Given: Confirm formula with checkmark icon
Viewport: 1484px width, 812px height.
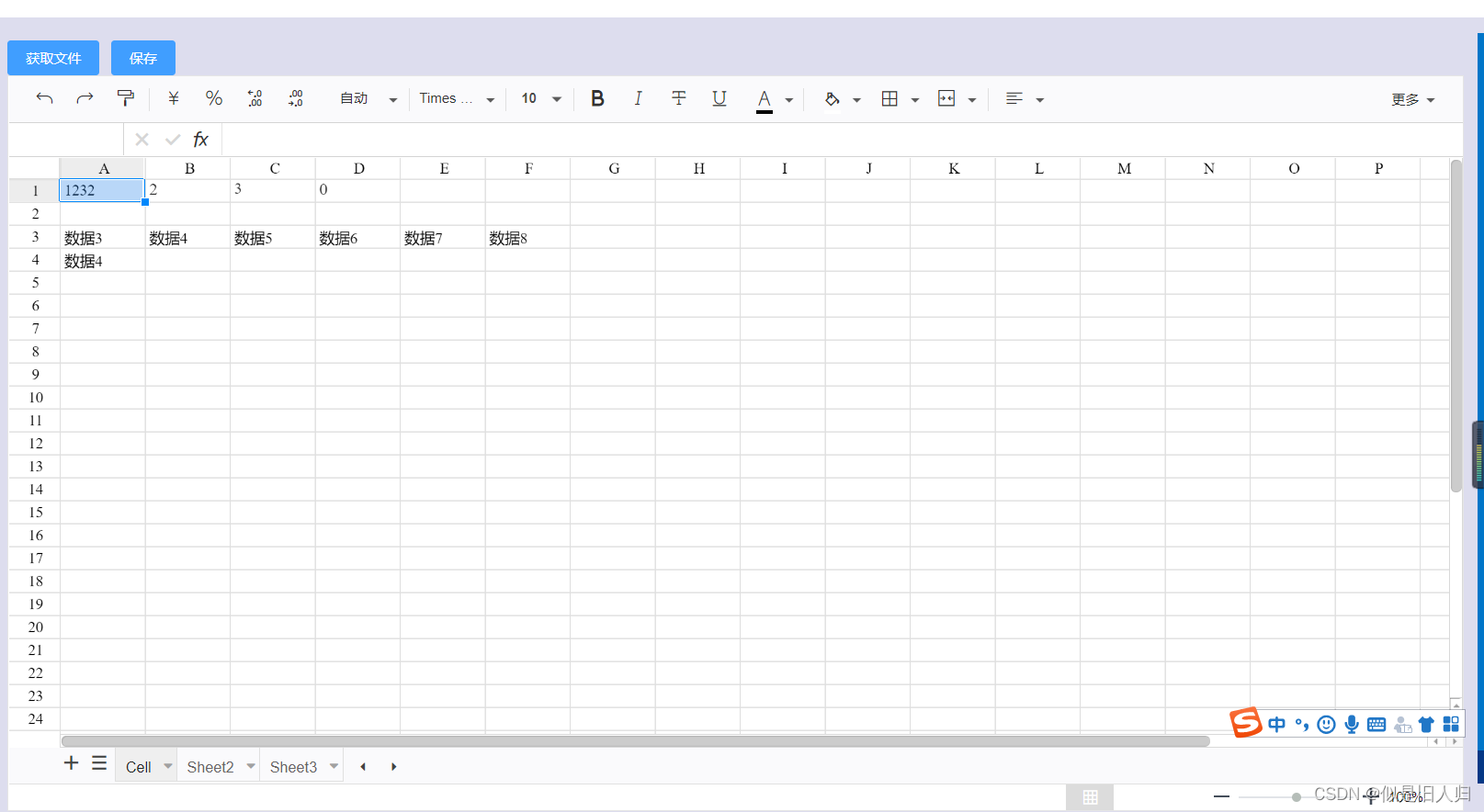Looking at the screenshot, I should click(x=173, y=140).
